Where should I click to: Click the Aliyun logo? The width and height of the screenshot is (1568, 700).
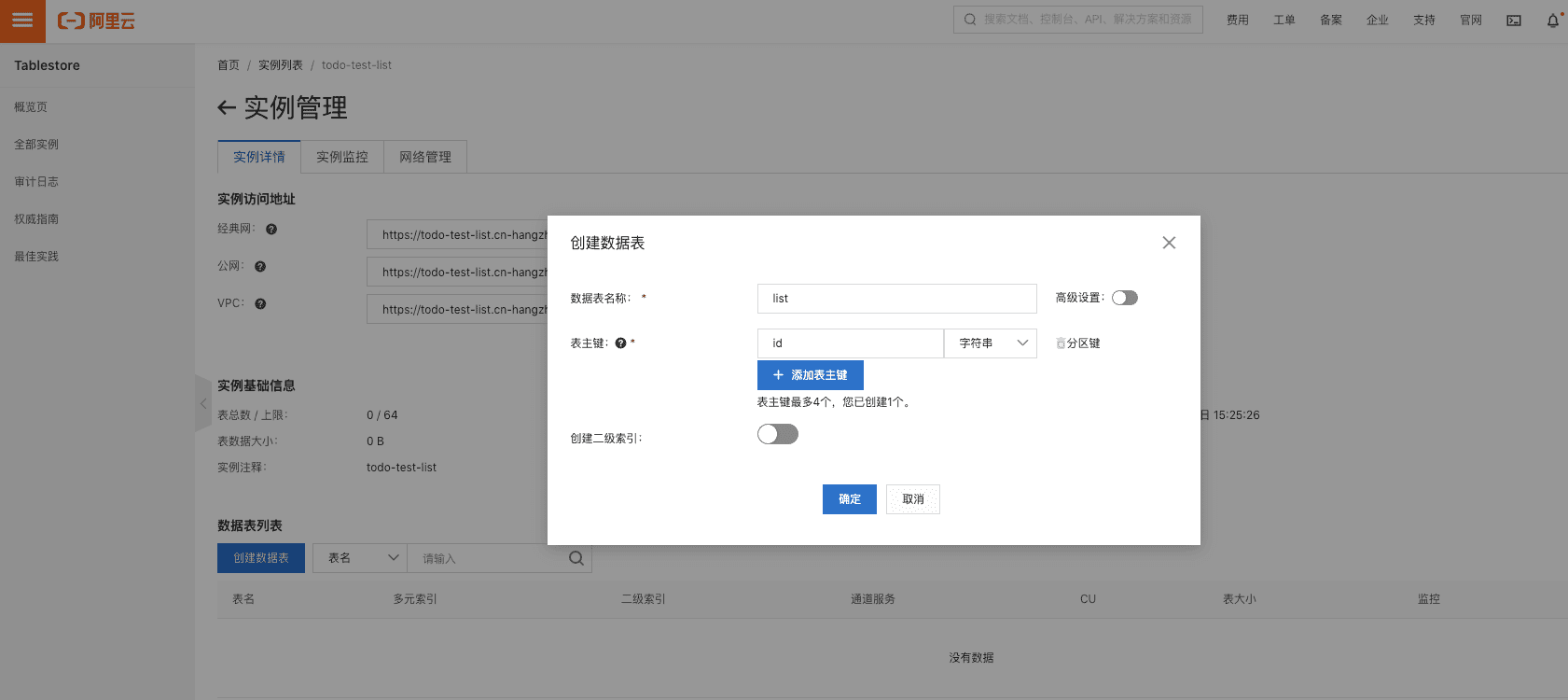click(96, 21)
